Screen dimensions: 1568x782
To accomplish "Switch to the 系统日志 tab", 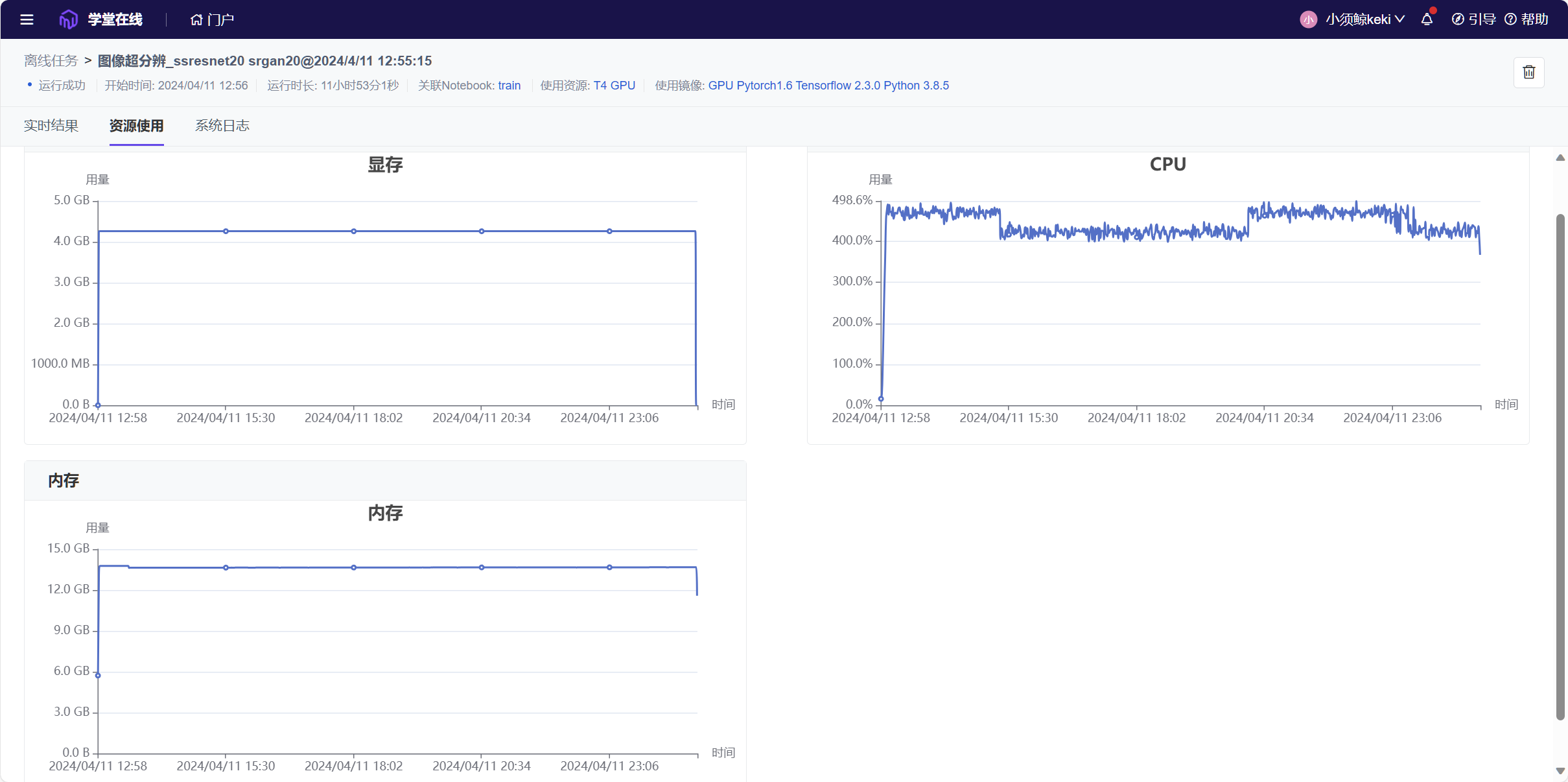I will tap(222, 126).
